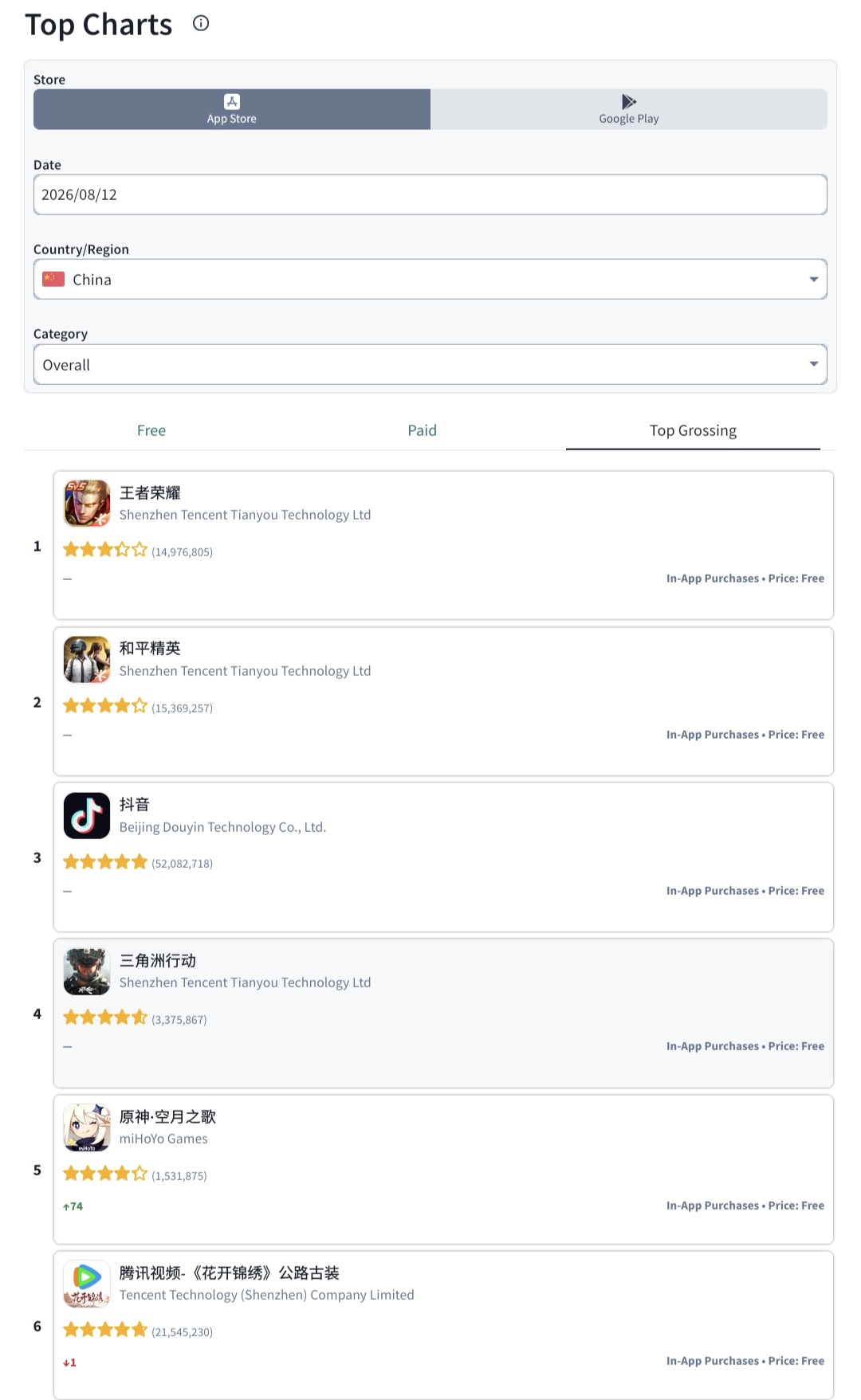Select the Top Grossing tab

coord(693,430)
